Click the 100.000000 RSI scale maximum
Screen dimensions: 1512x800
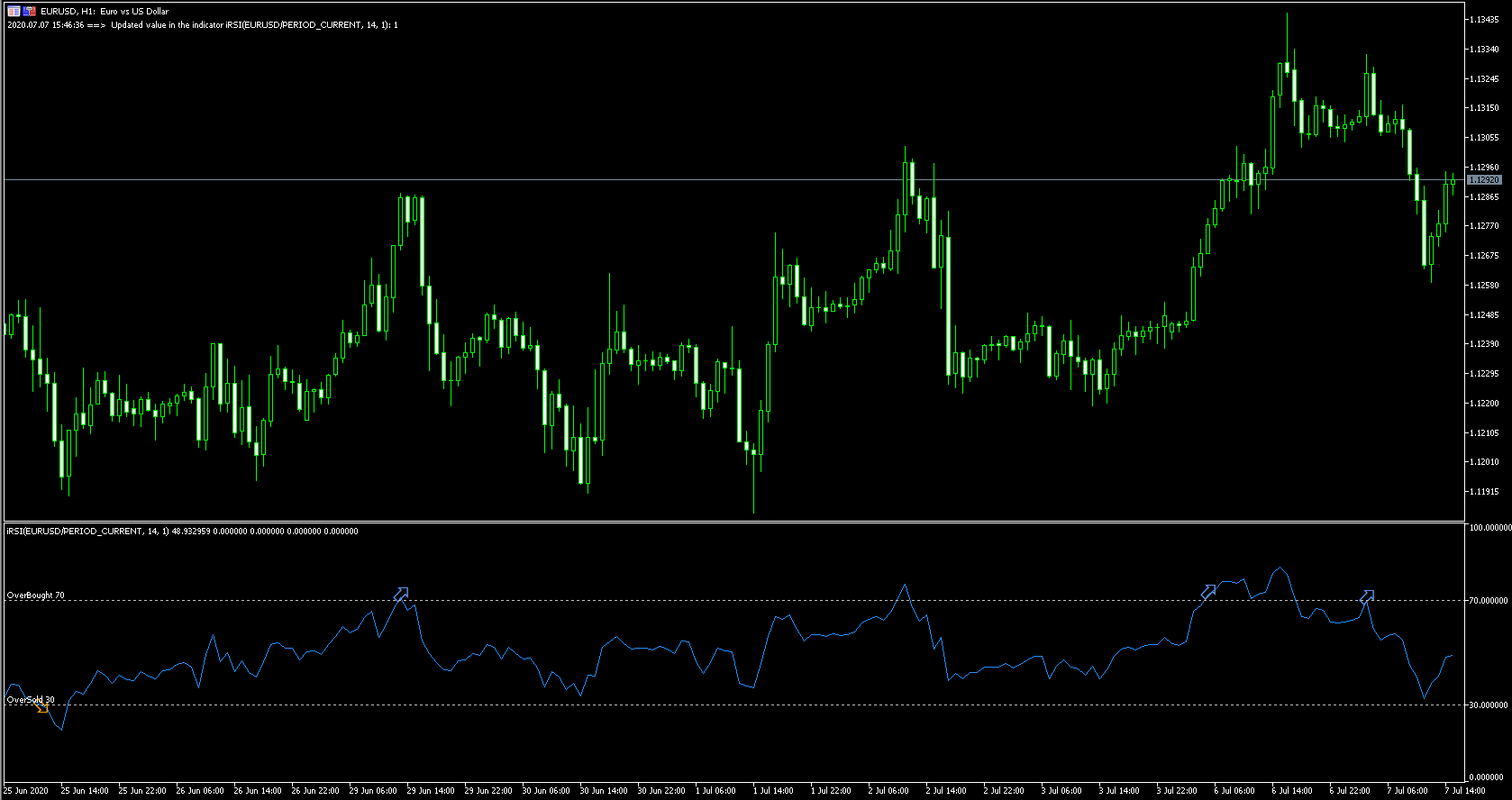(x=1489, y=528)
